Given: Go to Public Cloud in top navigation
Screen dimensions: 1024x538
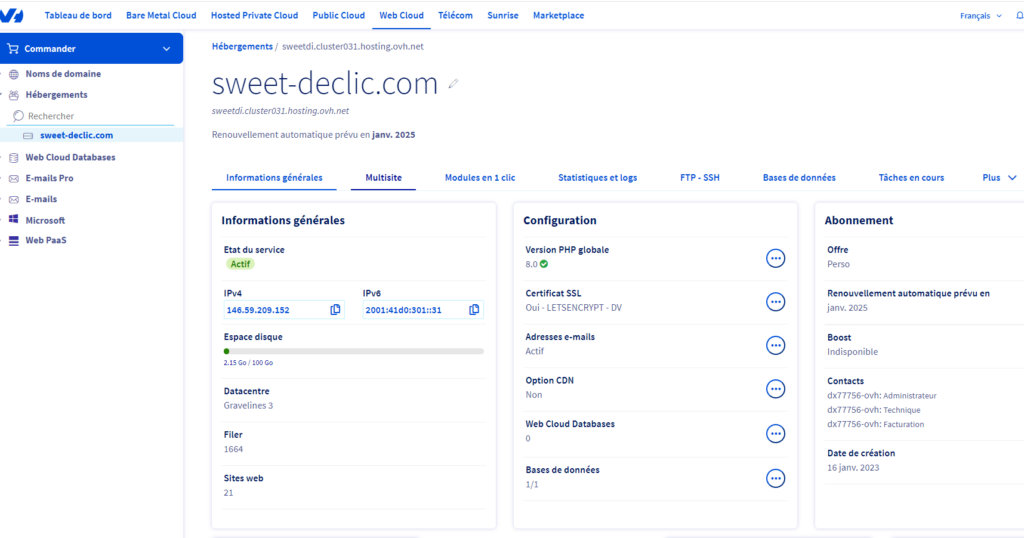Looking at the screenshot, I should [338, 16].
